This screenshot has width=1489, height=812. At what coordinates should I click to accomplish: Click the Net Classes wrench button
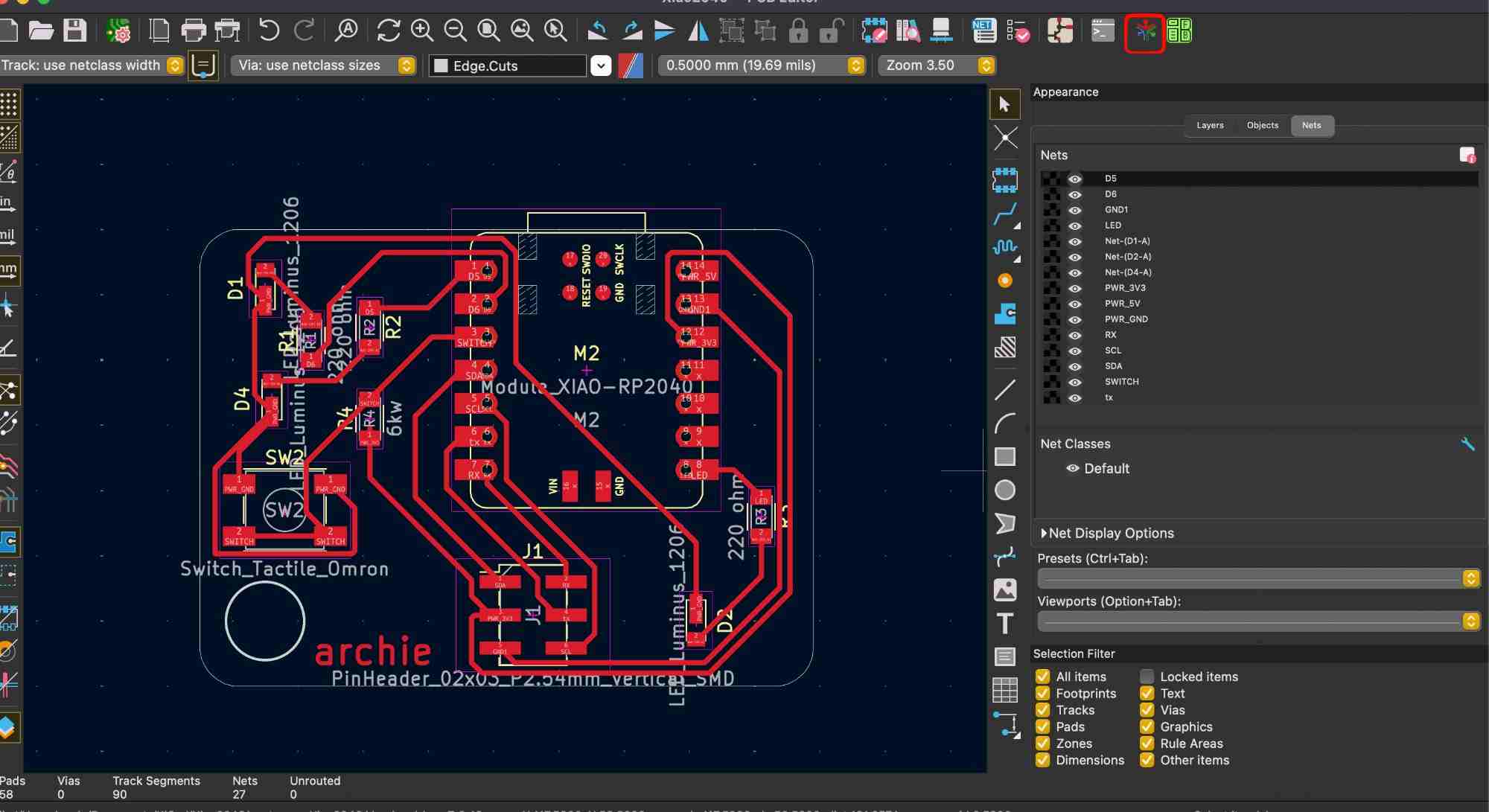pyautogui.click(x=1467, y=444)
